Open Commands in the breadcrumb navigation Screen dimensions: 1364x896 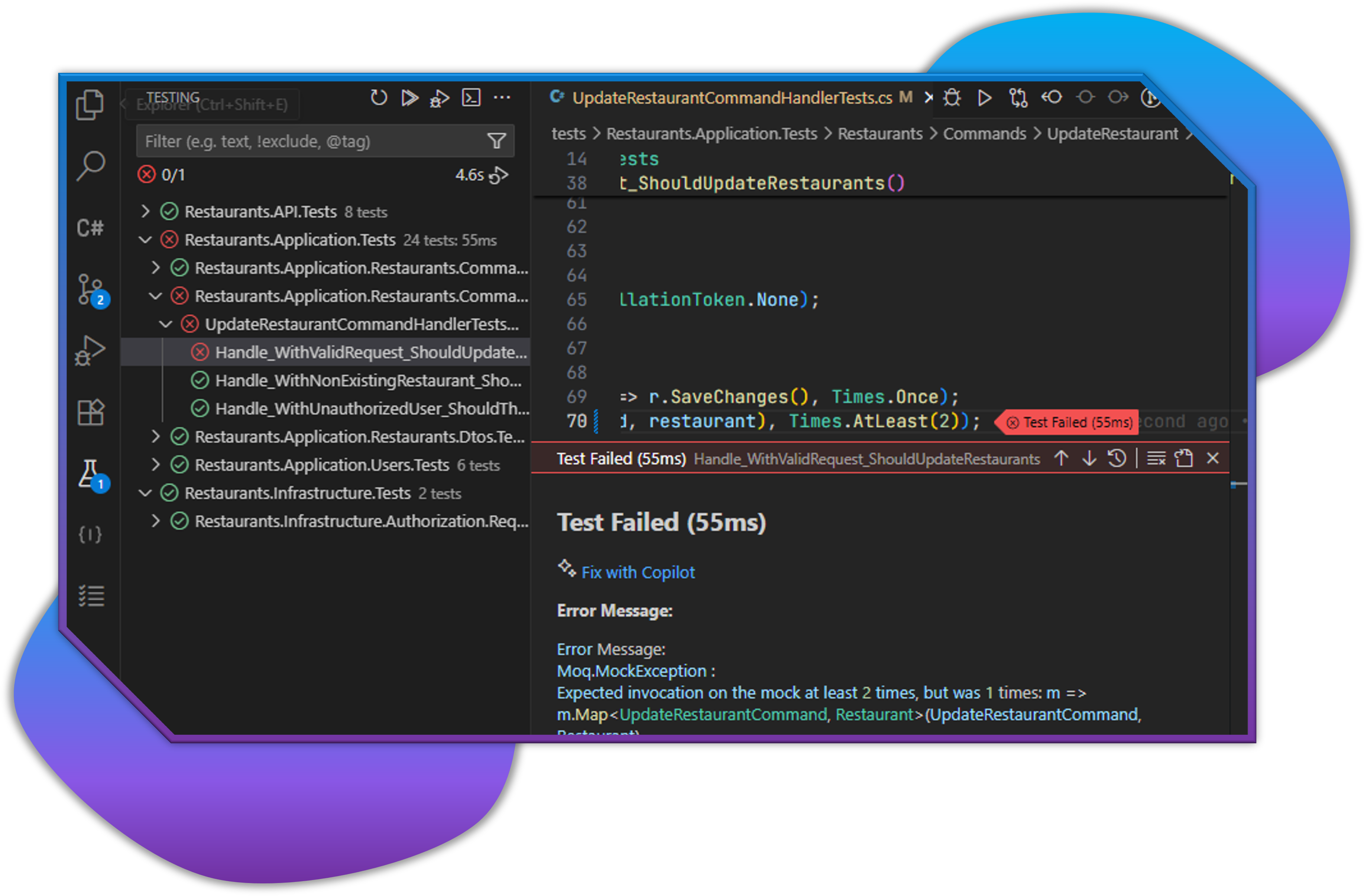985,133
